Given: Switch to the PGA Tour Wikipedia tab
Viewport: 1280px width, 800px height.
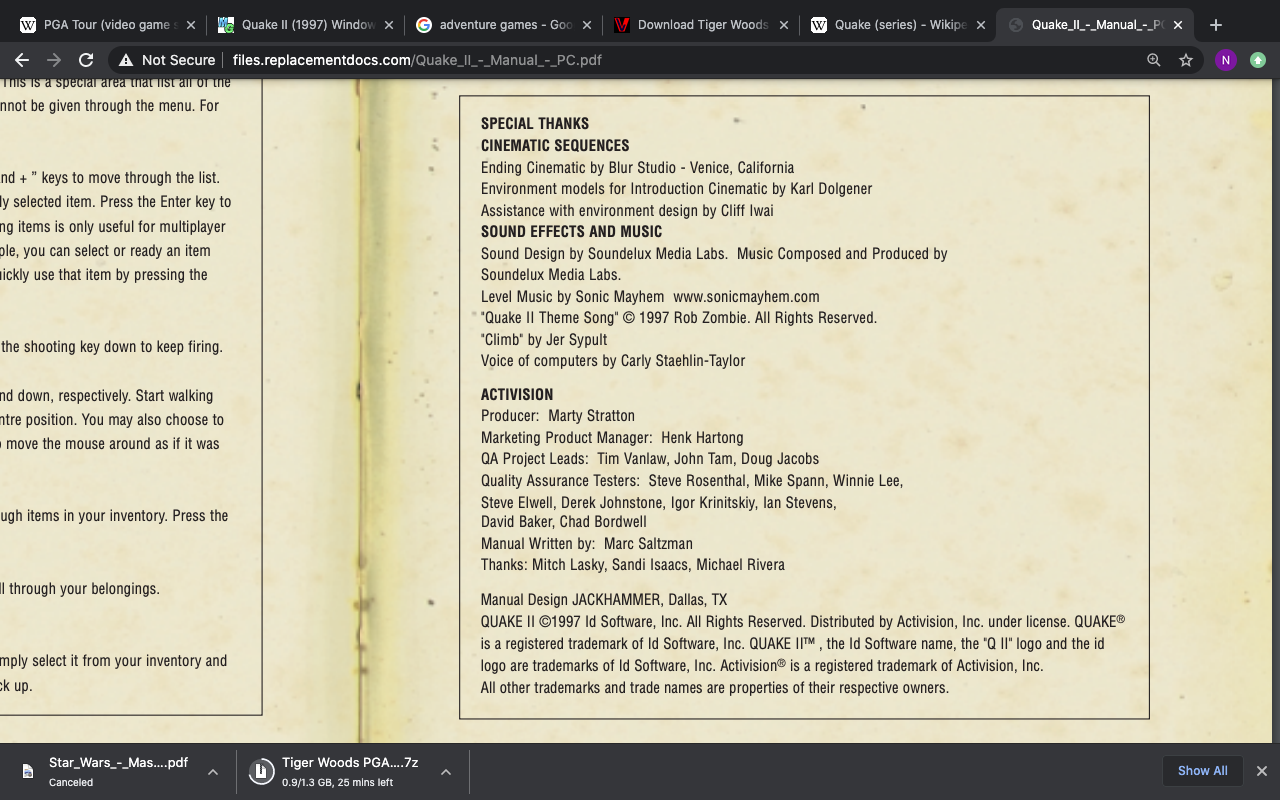Looking at the screenshot, I should click(100, 25).
